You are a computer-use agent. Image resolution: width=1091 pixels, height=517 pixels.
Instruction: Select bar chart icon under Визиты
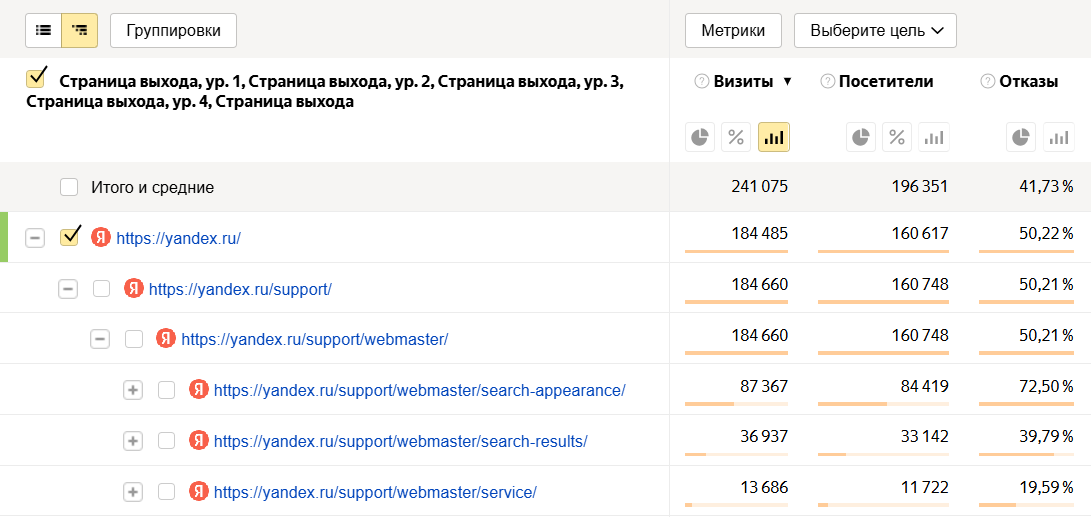(773, 138)
